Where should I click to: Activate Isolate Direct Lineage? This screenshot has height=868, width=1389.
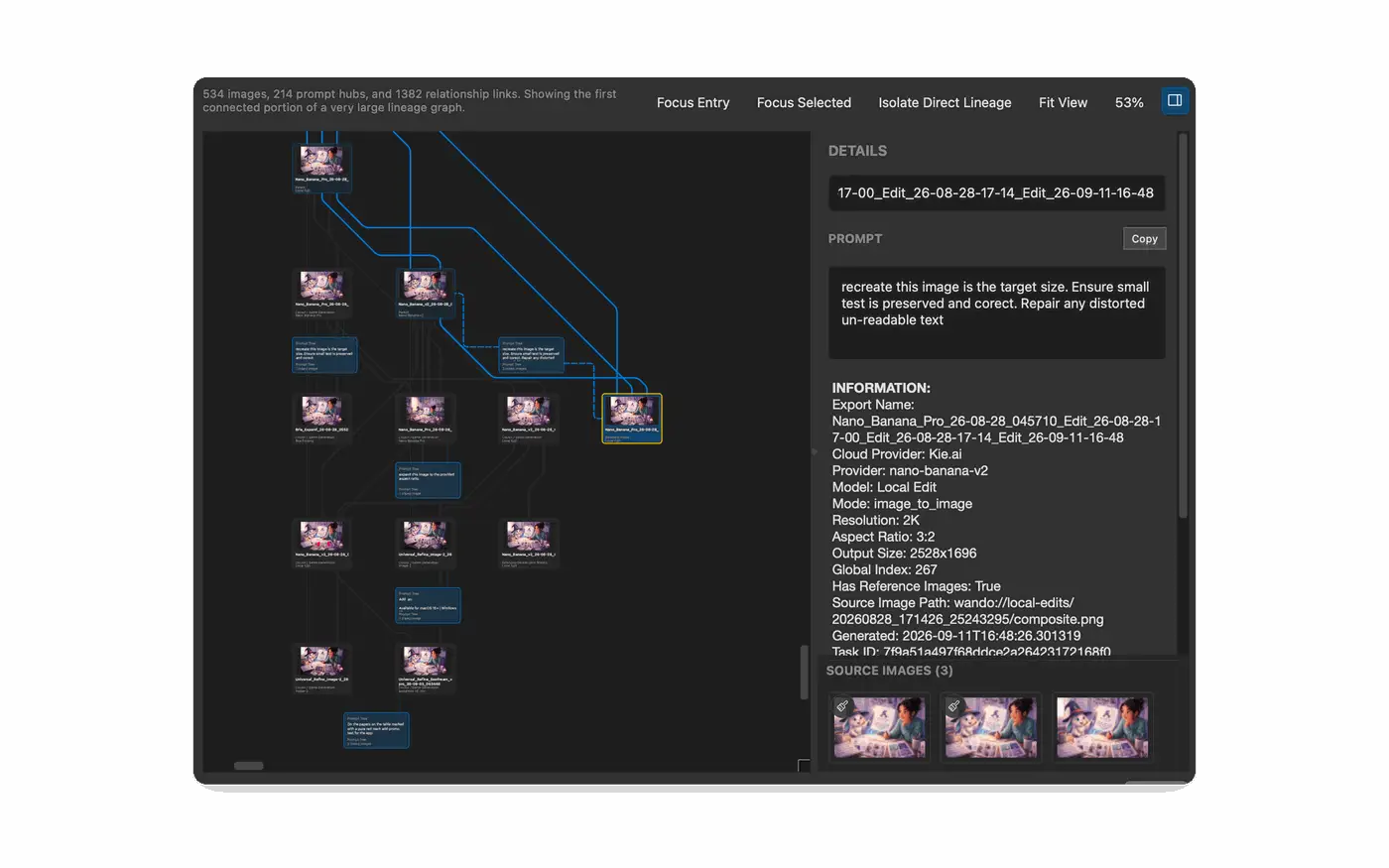tap(945, 102)
